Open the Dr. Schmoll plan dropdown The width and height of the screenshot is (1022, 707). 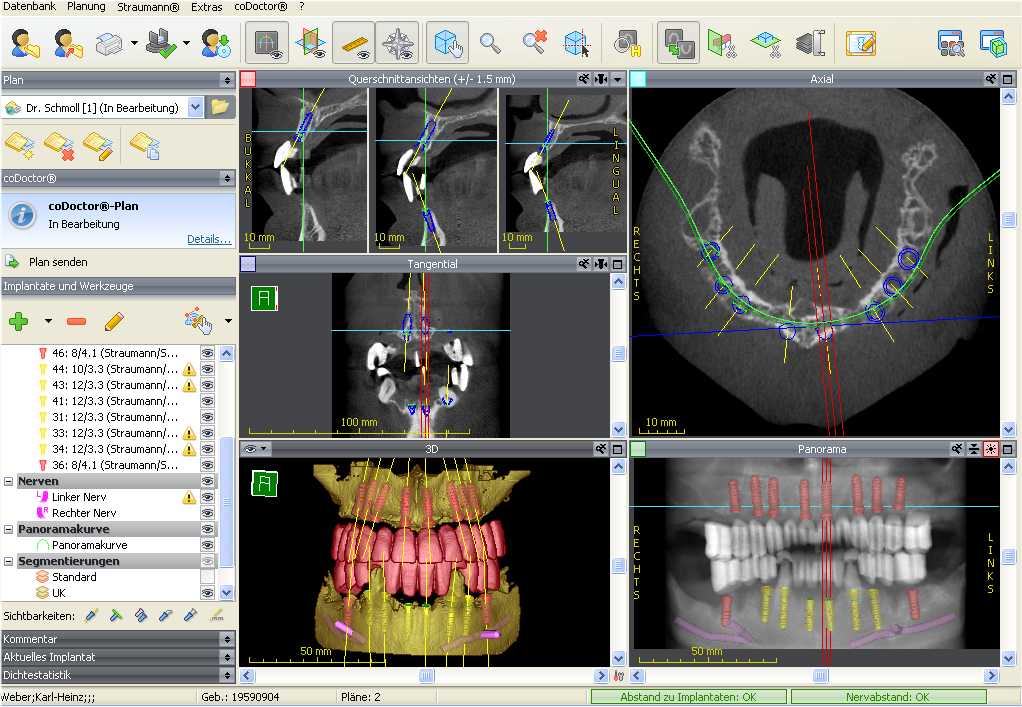(196, 108)
